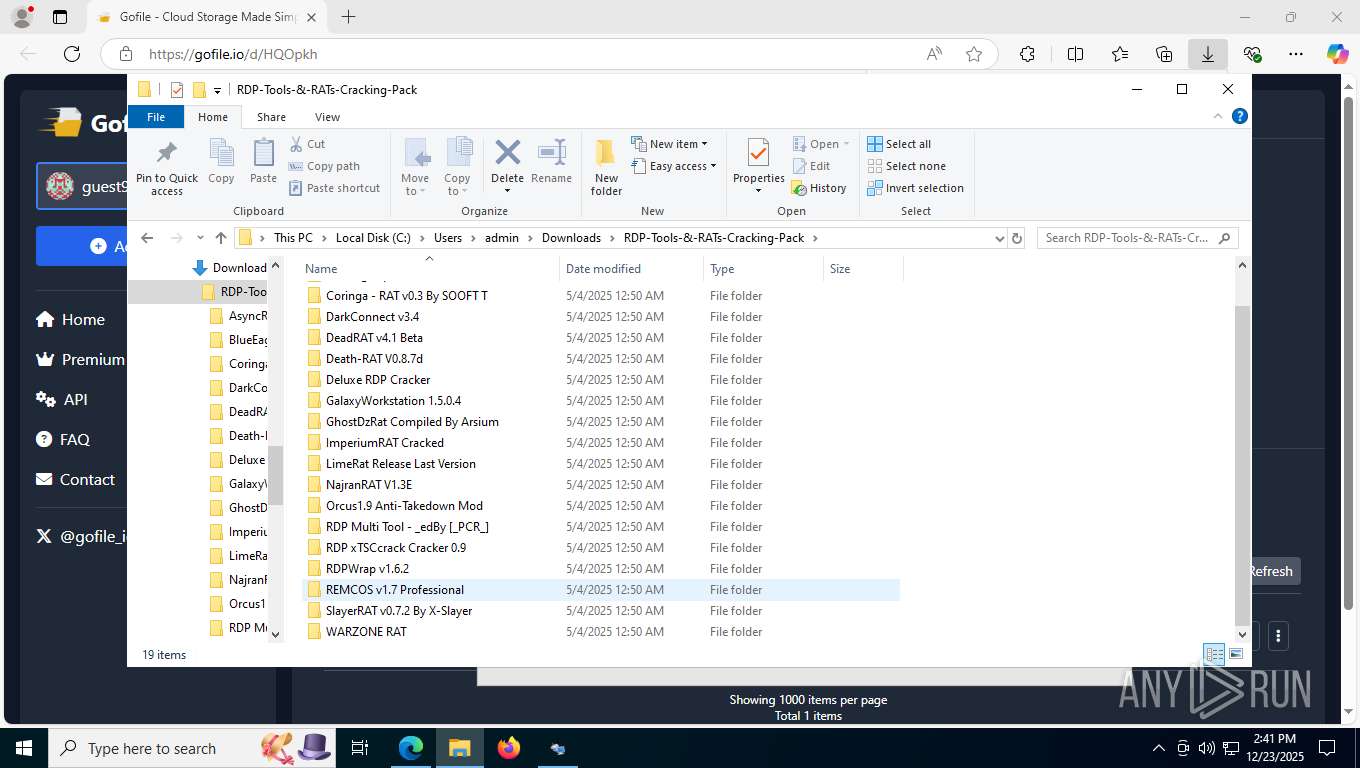Click the Properties ribbon icon
The width and height of the screenshot is (1360, 768).
click(758, 167)
